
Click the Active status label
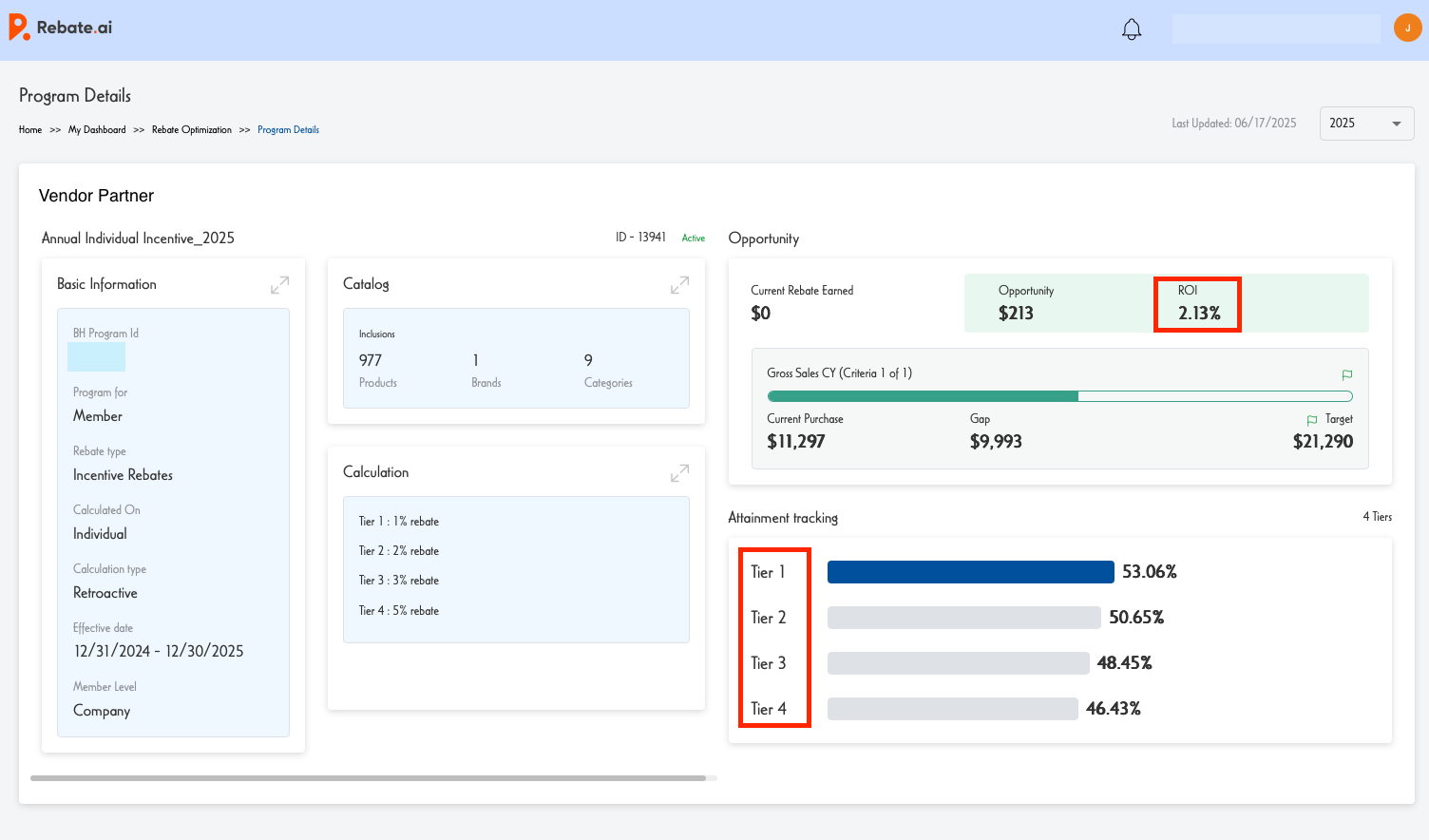(693, 239)
